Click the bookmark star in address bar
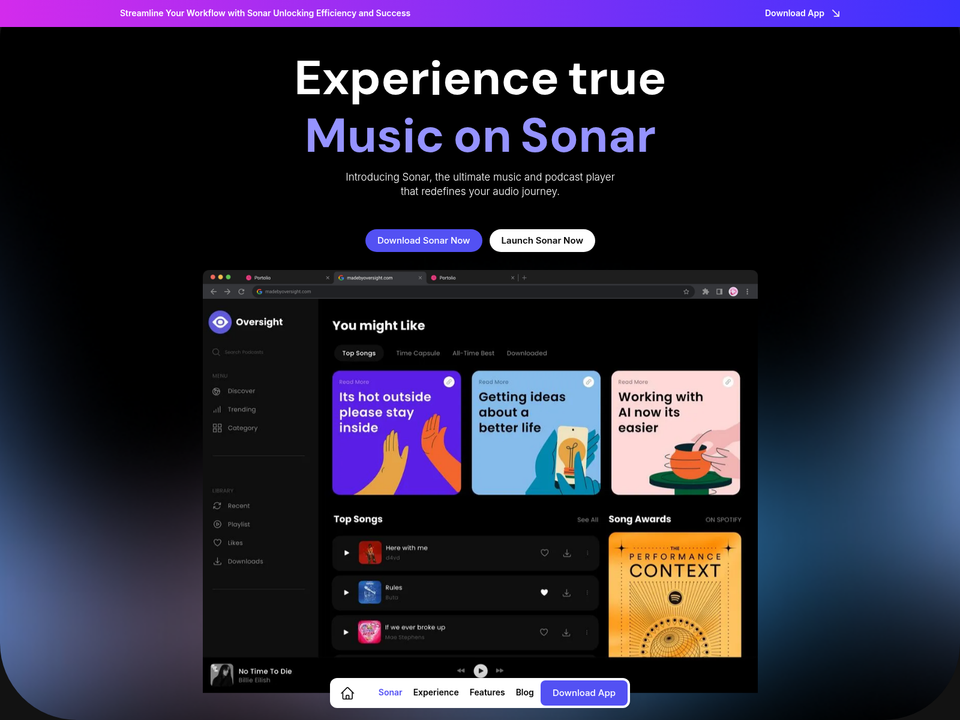The width and height of the screenshot is (960, 720). pos(686,292)
